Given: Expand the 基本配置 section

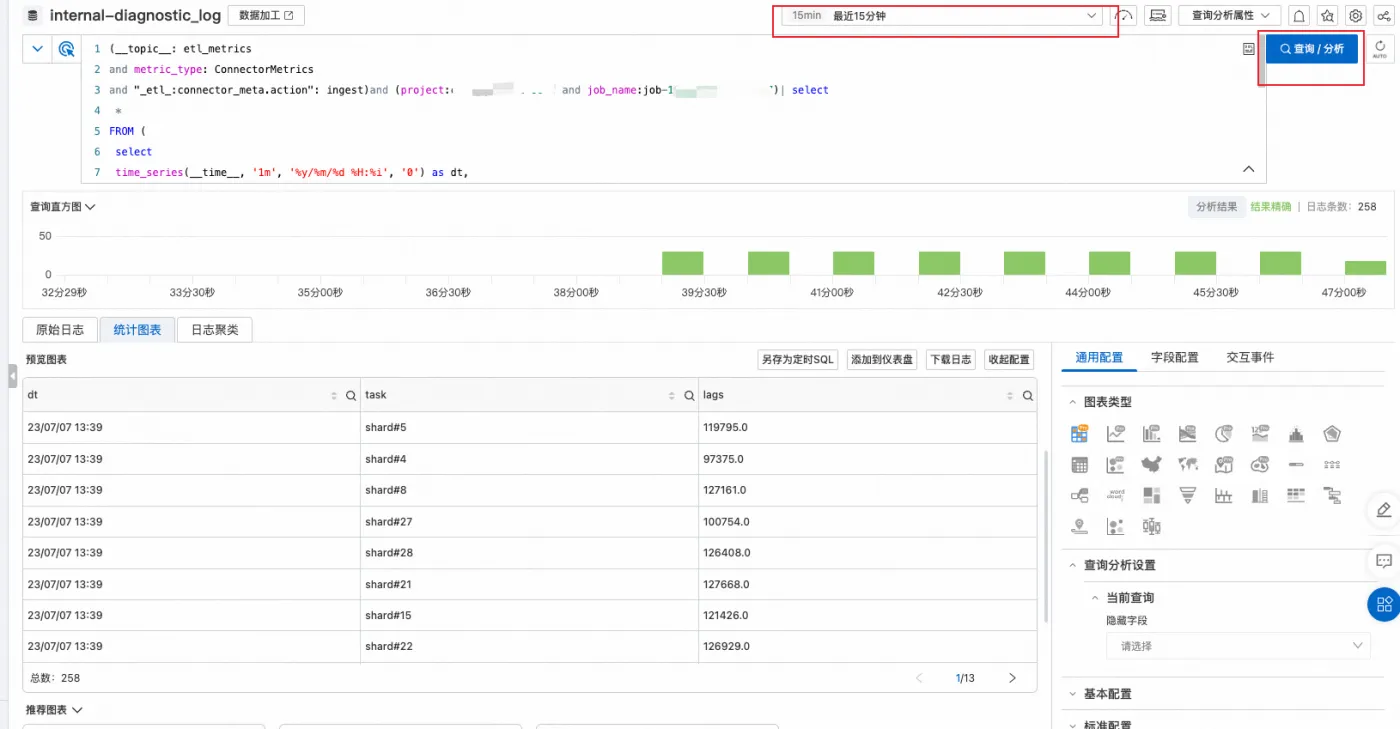Looking at the screenshot, I should pos(1074,694).
